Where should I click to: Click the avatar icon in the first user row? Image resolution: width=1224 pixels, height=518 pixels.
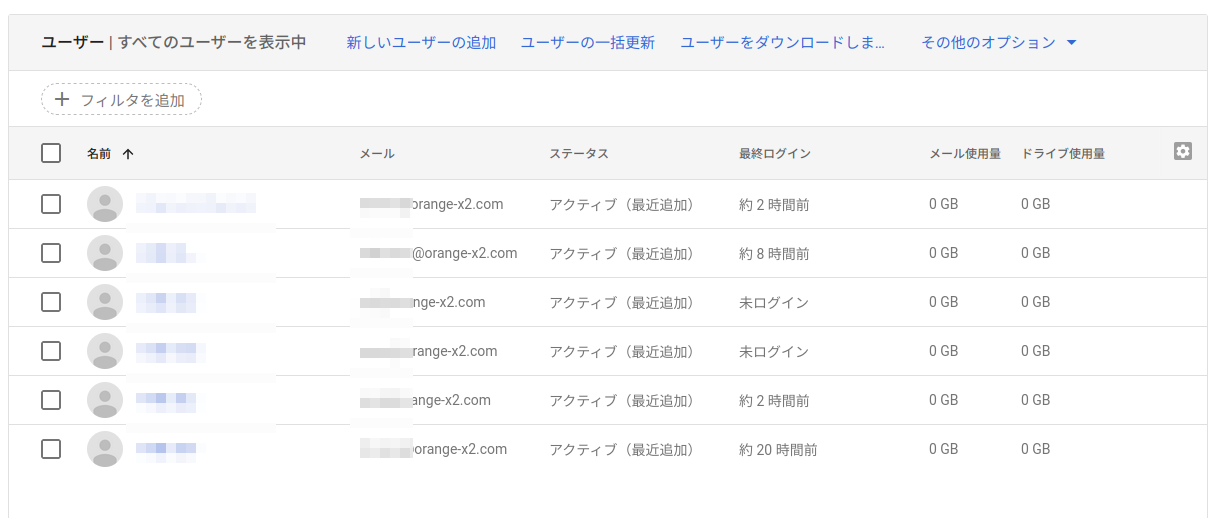[x=105, y=204]
